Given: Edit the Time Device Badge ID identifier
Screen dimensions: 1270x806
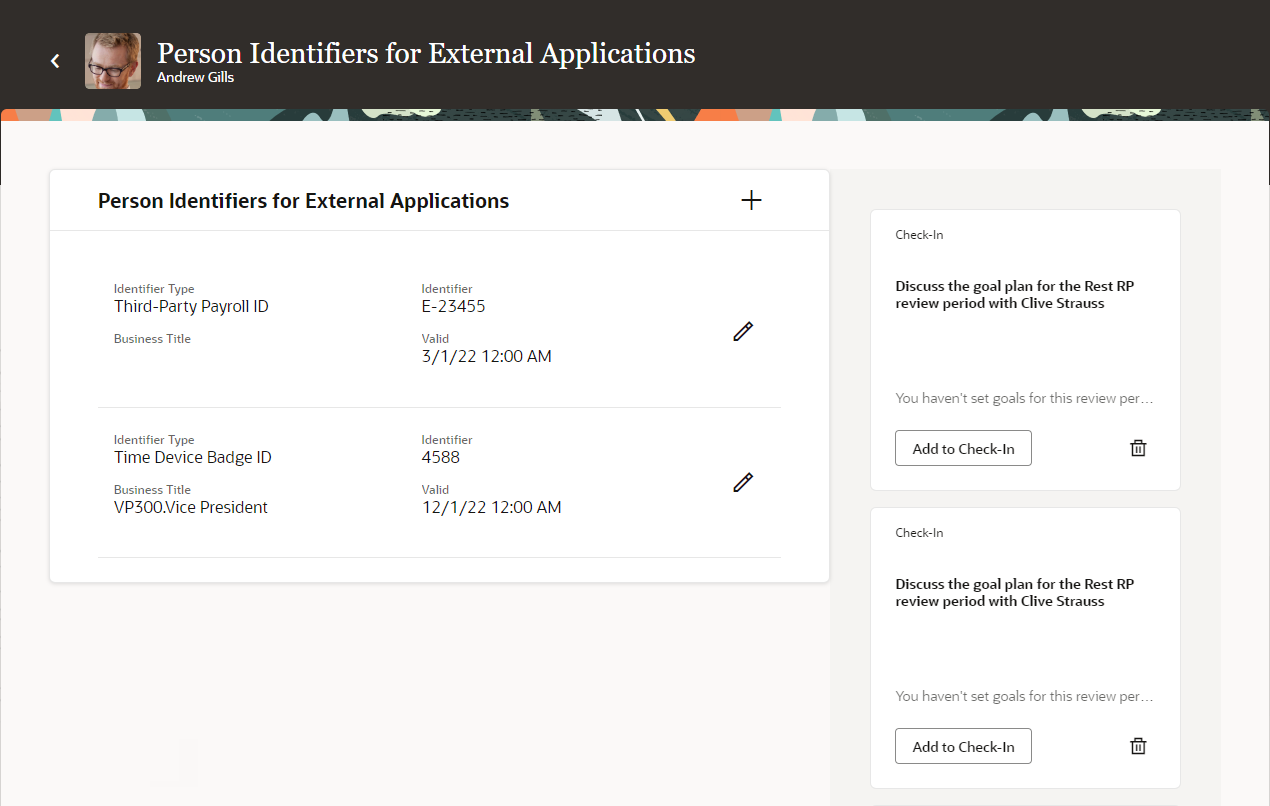Looking at the screenshot, I should pos(742,483).
